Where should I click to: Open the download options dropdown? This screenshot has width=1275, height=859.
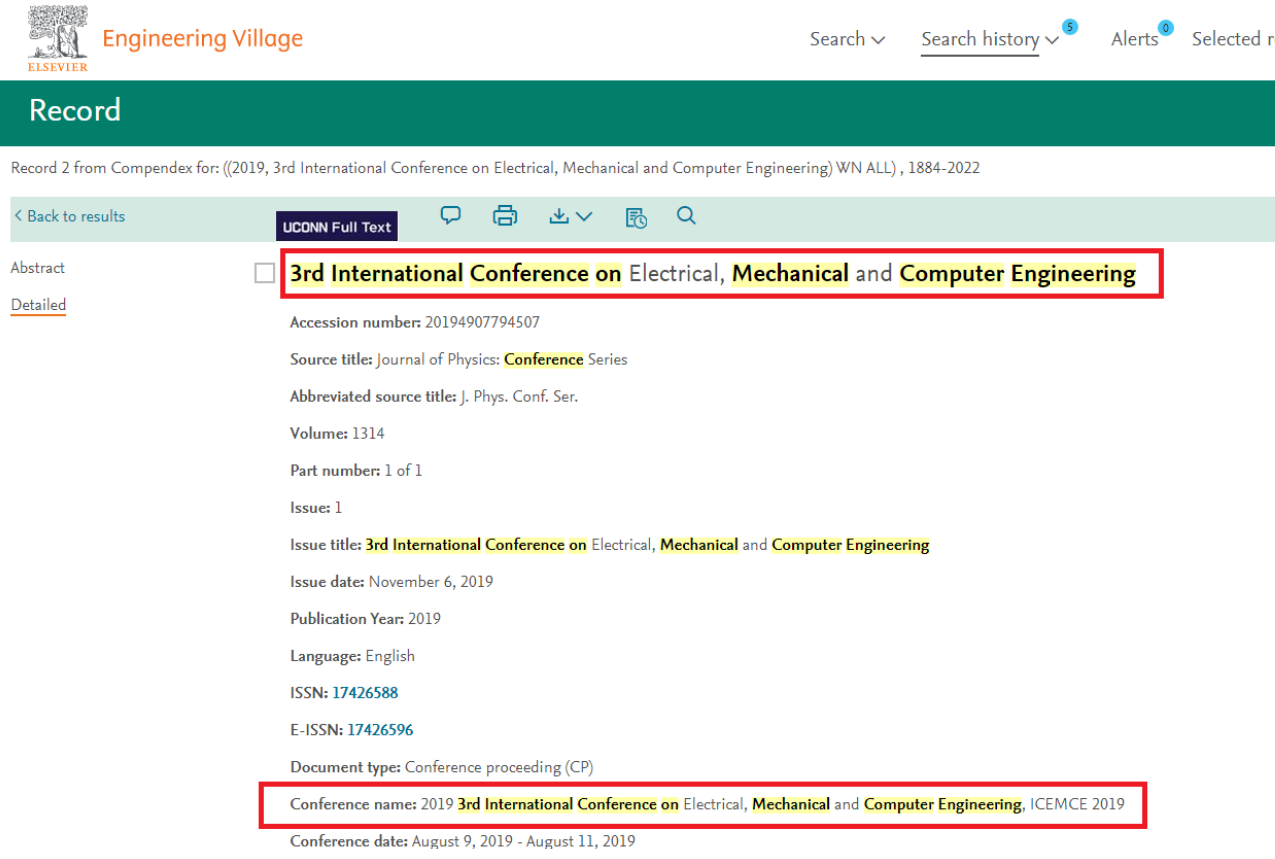(571, 216)
